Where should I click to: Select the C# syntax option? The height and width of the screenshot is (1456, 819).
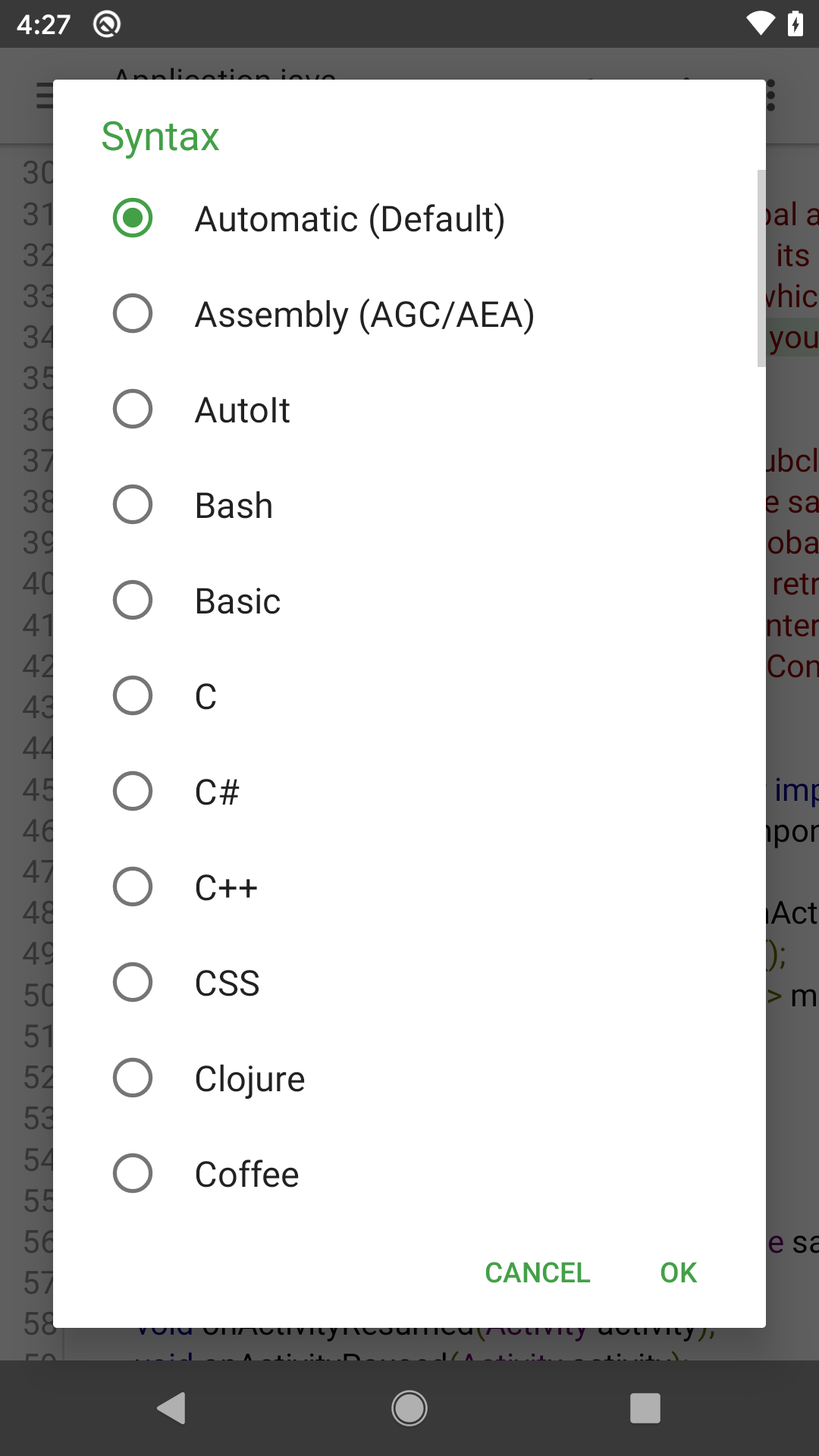point(133,792)
